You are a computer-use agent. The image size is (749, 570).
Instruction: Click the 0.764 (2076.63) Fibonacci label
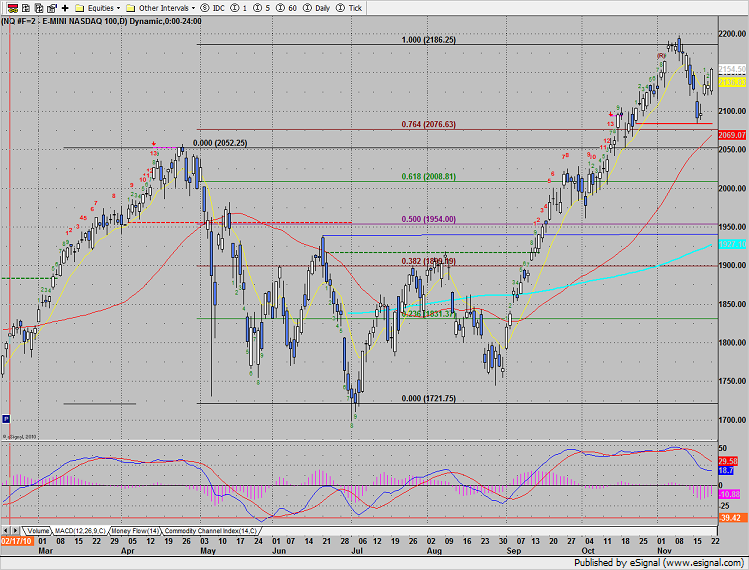point(428,124)
